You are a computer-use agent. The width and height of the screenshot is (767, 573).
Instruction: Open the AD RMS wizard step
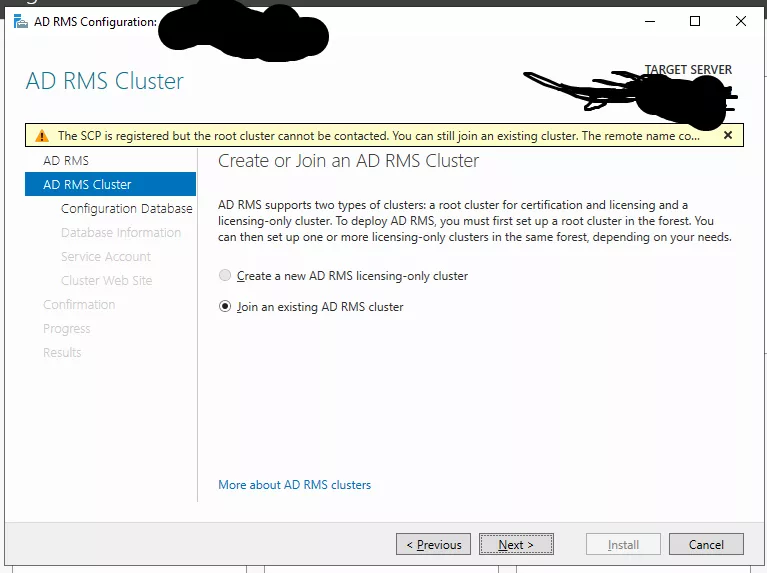(66, 160)
